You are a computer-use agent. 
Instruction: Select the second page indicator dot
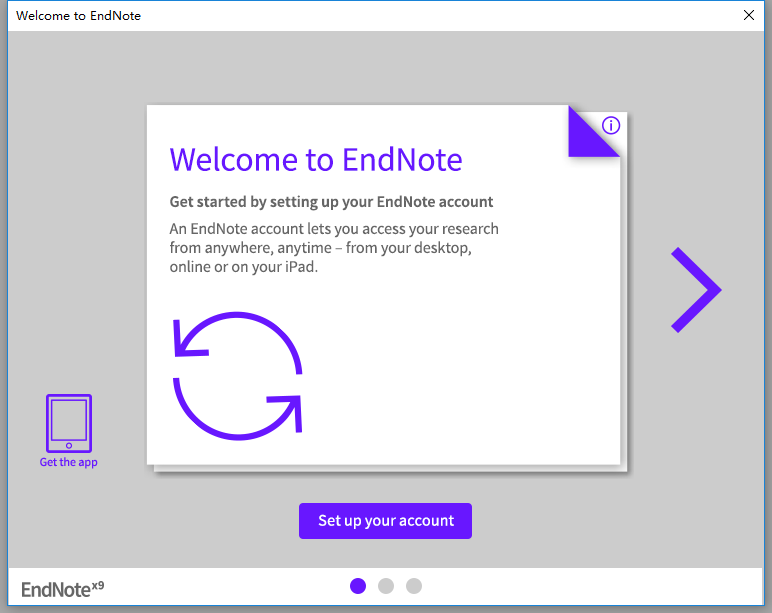click(x=386, y=586)
